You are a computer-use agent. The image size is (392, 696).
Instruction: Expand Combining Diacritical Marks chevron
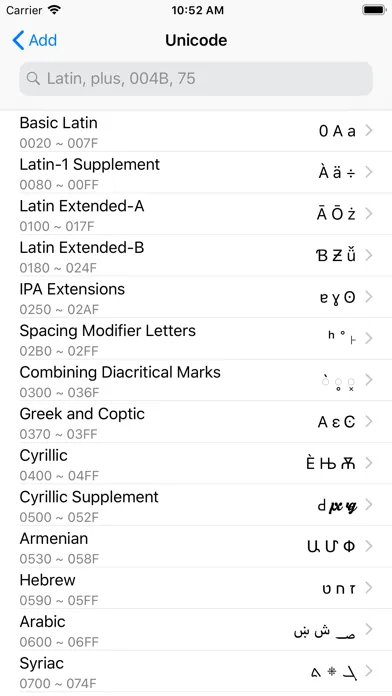[368, 380]
